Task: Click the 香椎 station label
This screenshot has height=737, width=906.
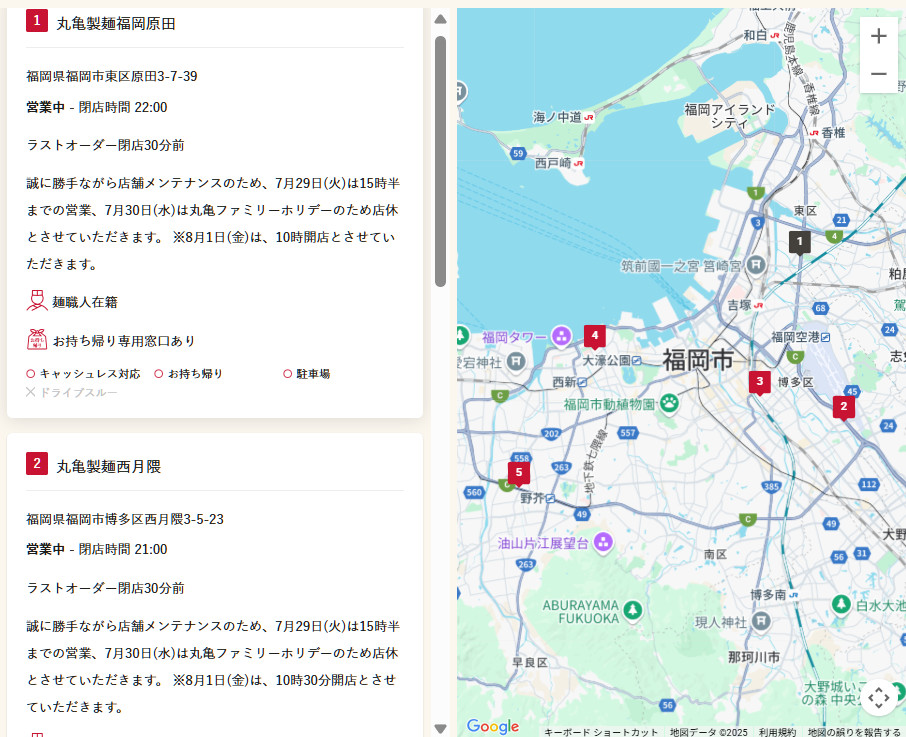Action: pyautogui.click(x=833, y=133)
